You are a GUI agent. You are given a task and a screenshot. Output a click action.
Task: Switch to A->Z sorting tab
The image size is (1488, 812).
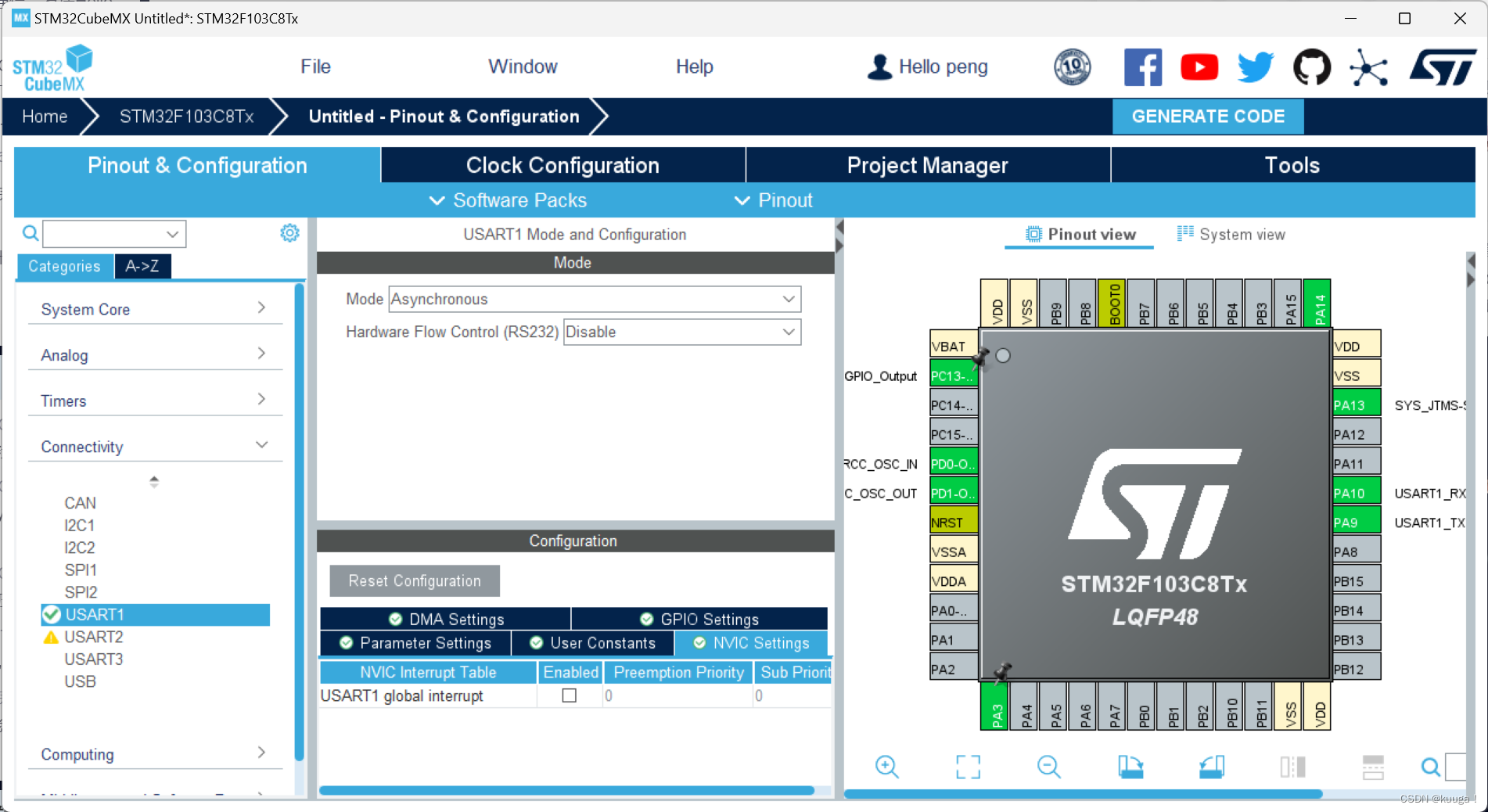[x=142, y=266]
